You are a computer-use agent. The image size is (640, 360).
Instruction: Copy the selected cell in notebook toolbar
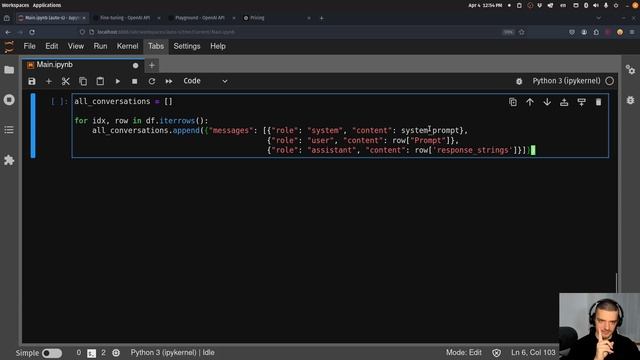point(83,81)
